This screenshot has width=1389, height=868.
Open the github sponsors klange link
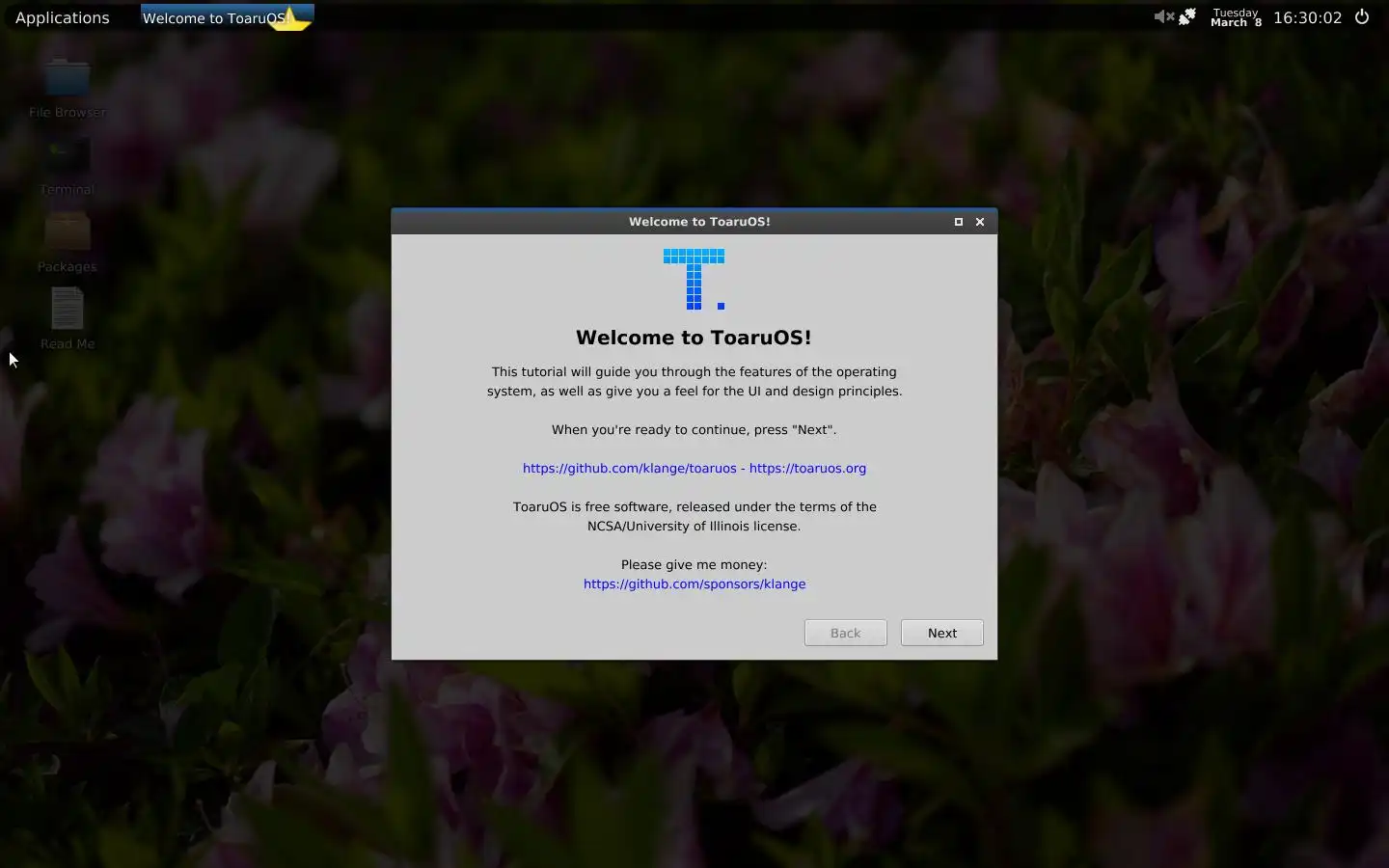(694, 584)
